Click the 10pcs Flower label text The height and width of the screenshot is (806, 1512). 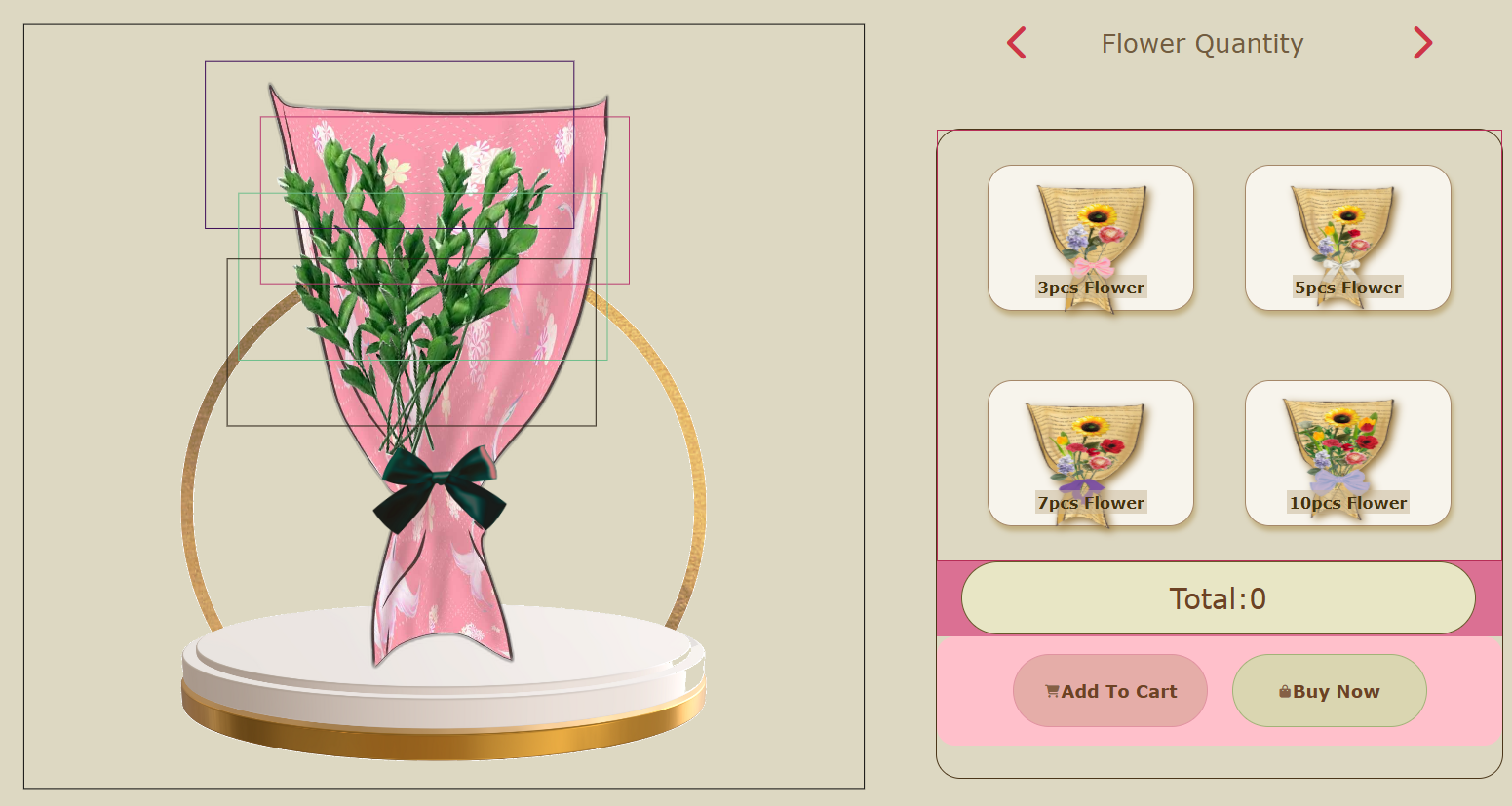[x=1348, y=503]
